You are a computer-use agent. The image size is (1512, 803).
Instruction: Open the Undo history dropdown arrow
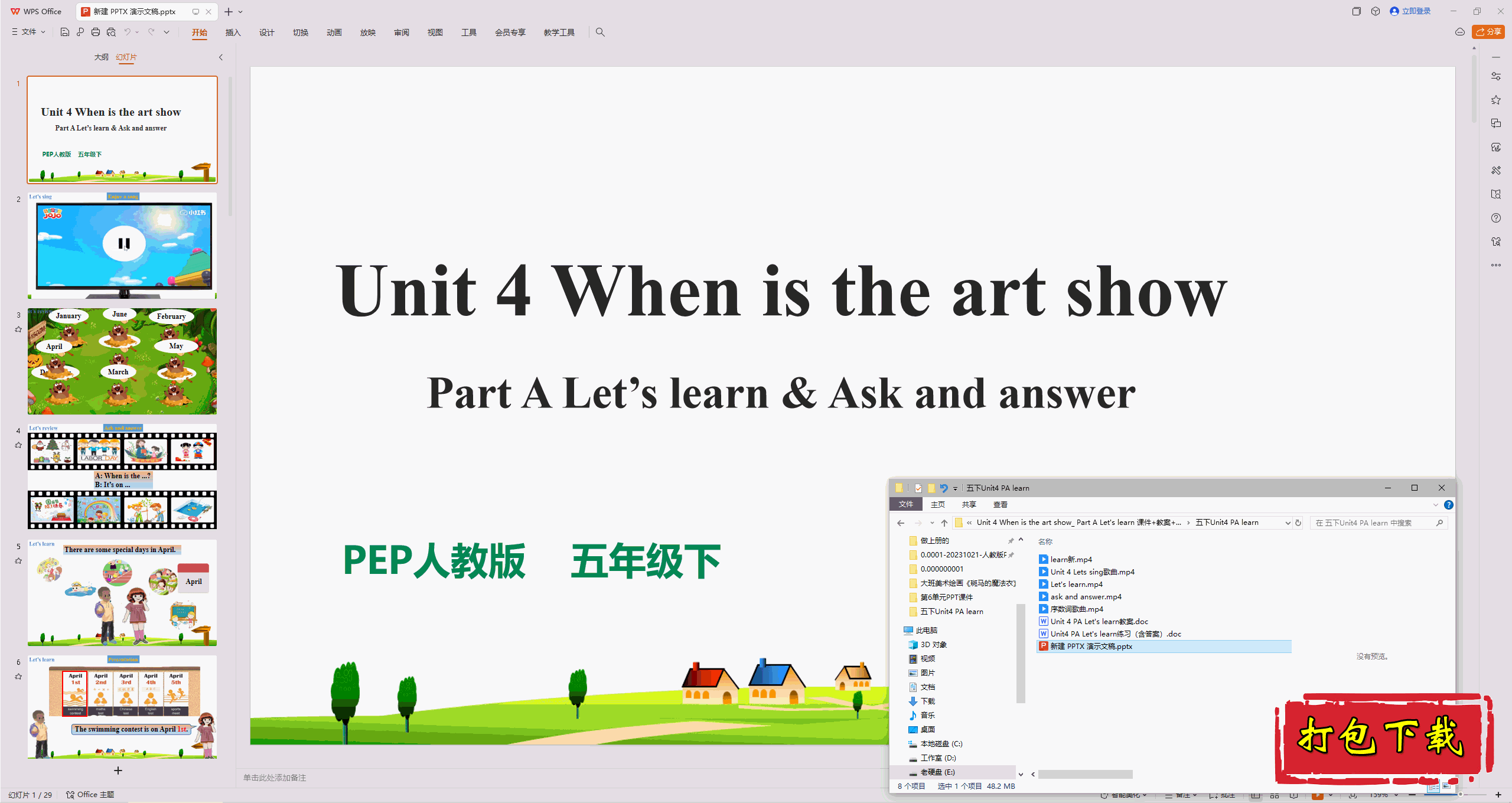tap(137, 32)
